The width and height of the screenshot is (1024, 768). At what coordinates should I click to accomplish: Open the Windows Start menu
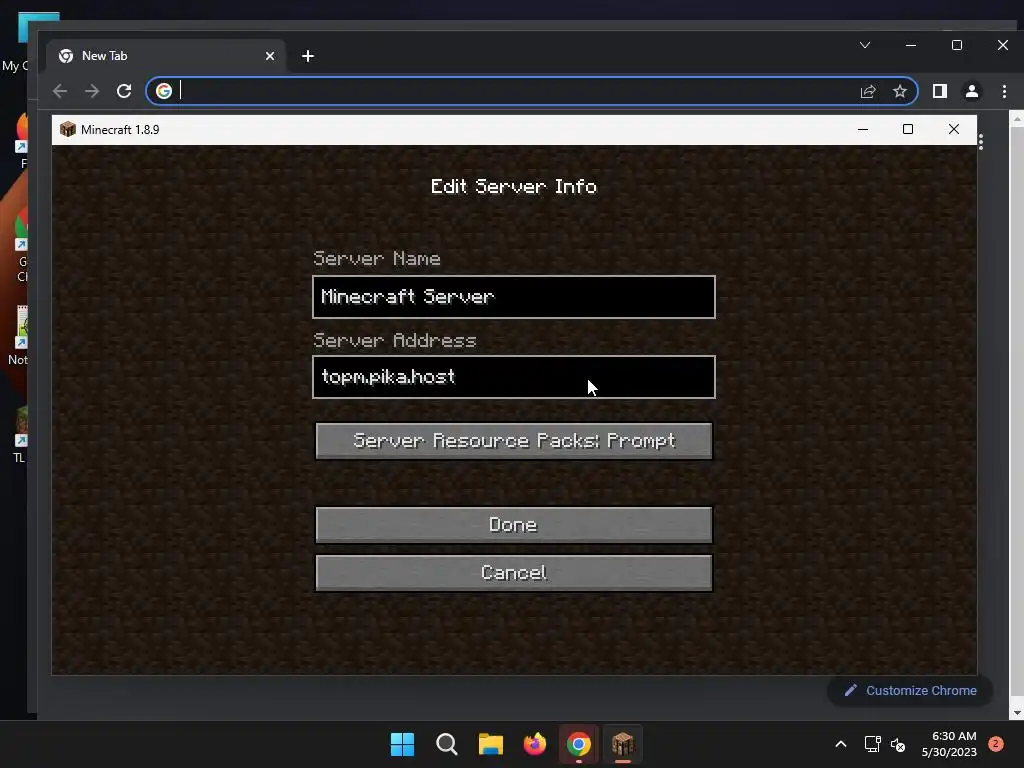coord(402,744)
